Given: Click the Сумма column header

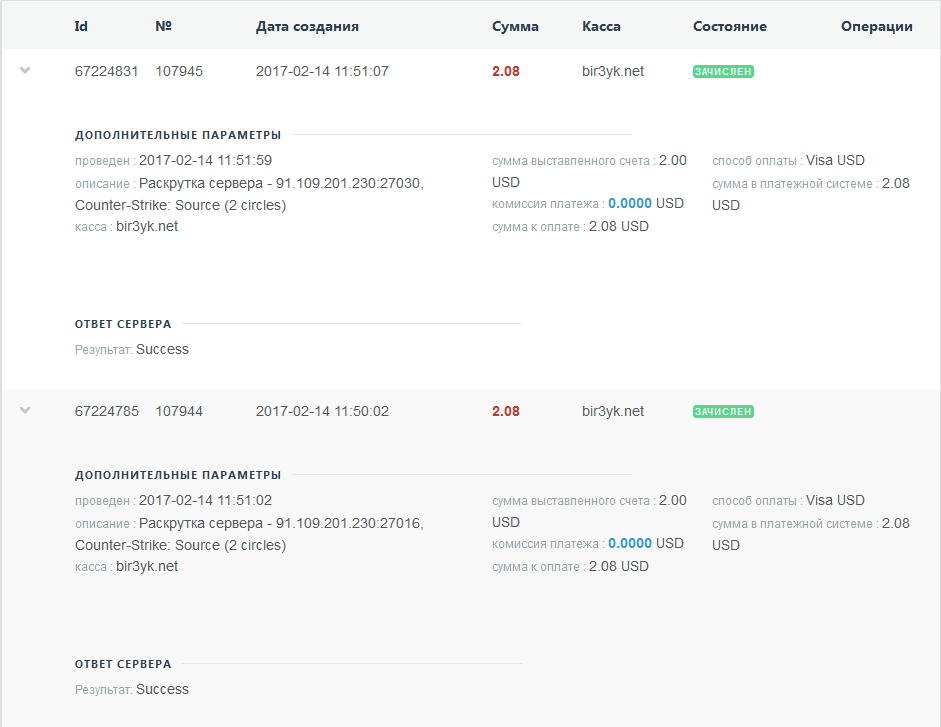Looking at the screenshot, I should click(x=515, y=27).
